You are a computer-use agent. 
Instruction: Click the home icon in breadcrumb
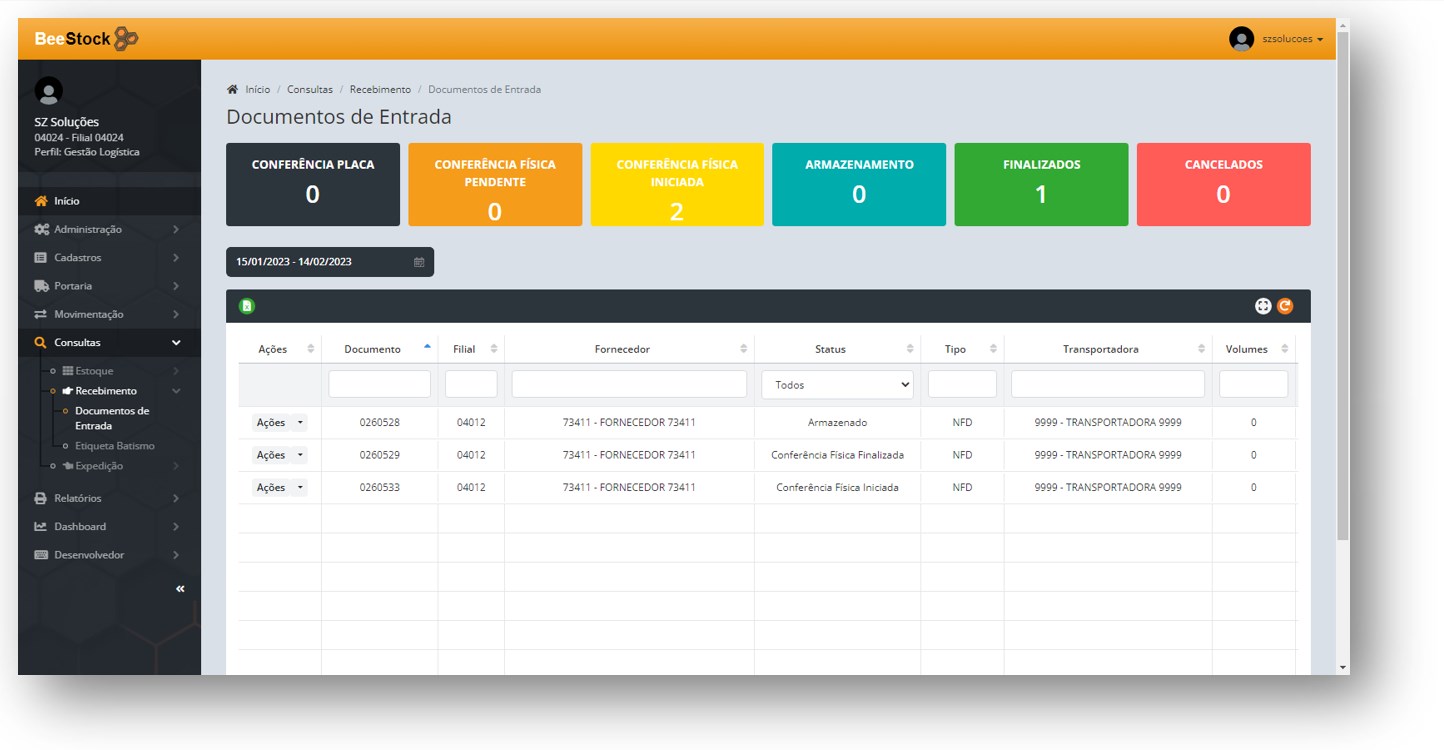click(x=233, y=90)
